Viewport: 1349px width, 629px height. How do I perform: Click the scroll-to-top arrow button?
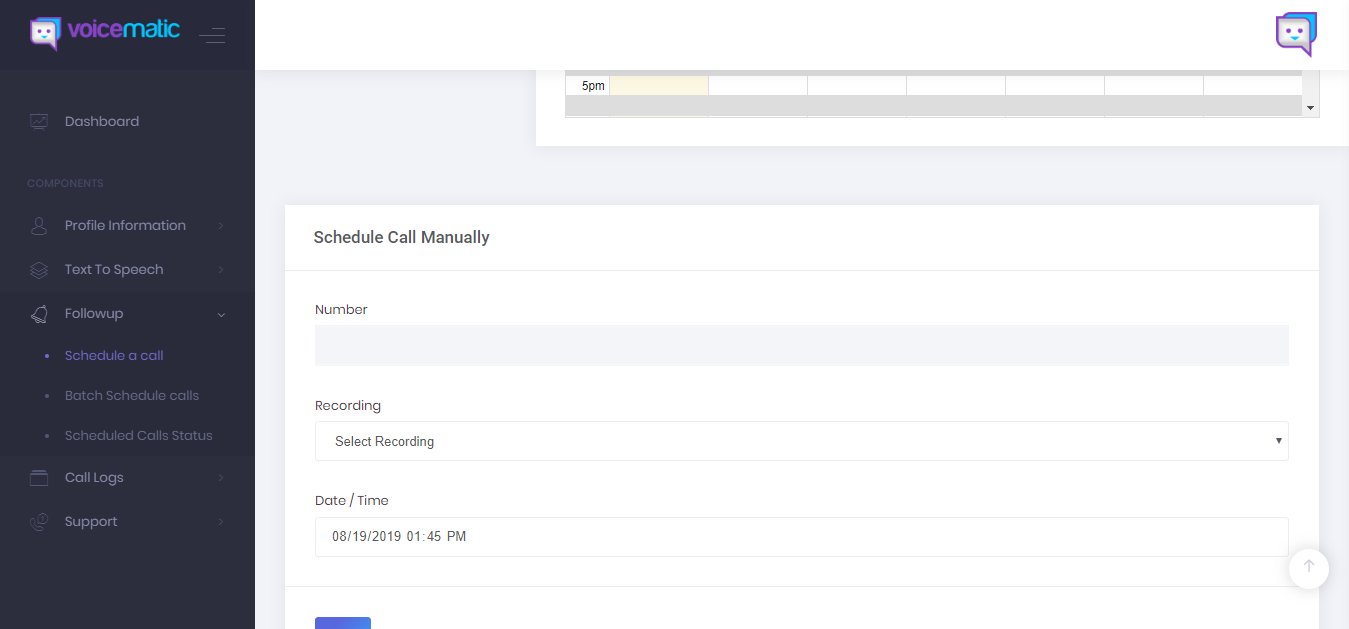point(1309,567)
